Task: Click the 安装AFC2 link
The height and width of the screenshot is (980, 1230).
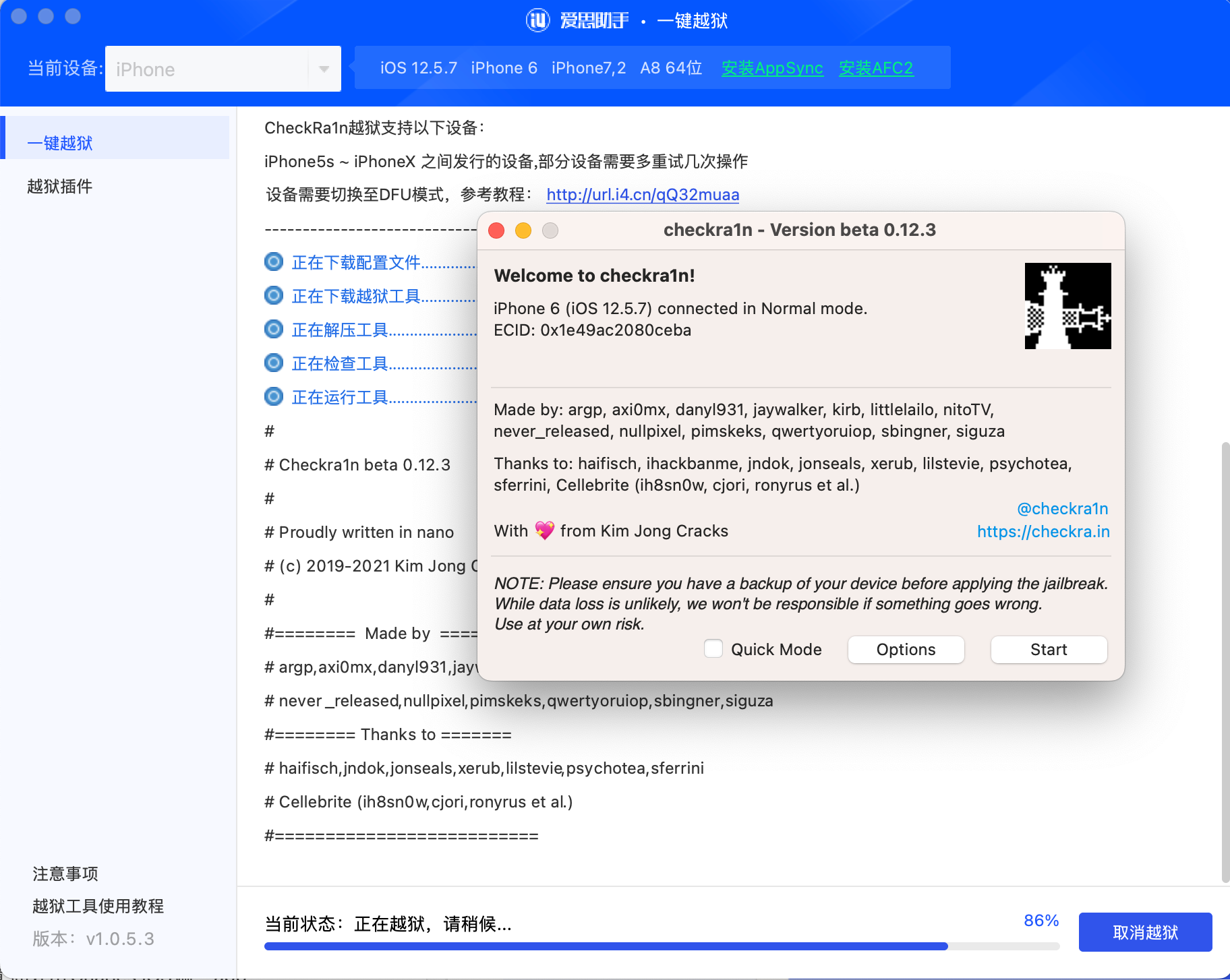Action: (876, 68)
